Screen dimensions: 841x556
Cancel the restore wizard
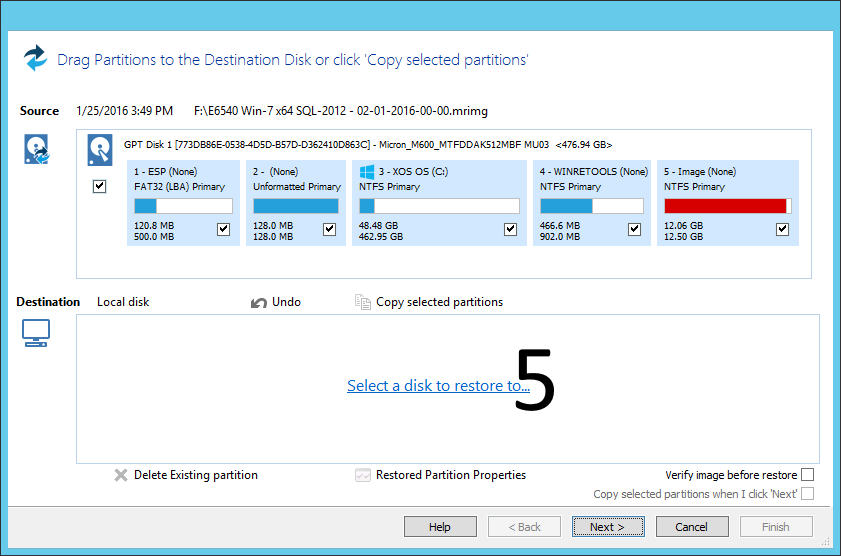click(x=692, y=527)
